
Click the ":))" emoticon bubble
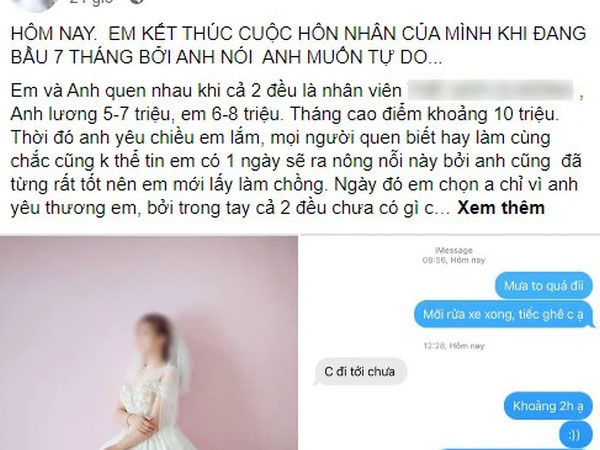pos(576,434)
